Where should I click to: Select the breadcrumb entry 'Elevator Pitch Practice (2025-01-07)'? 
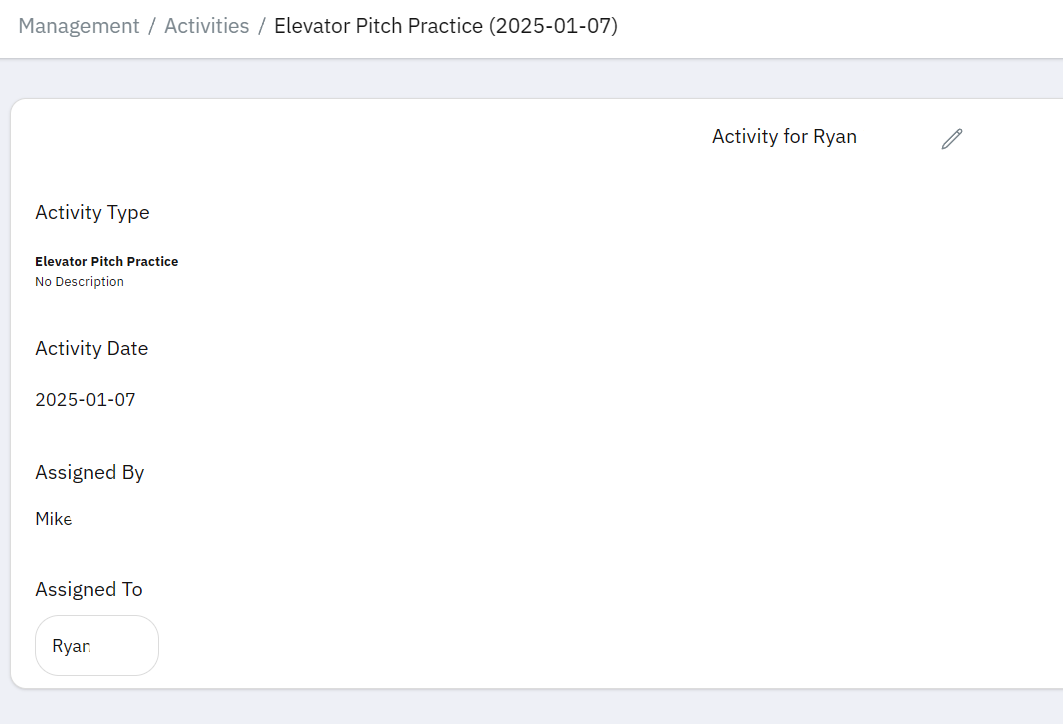point(446,25)
